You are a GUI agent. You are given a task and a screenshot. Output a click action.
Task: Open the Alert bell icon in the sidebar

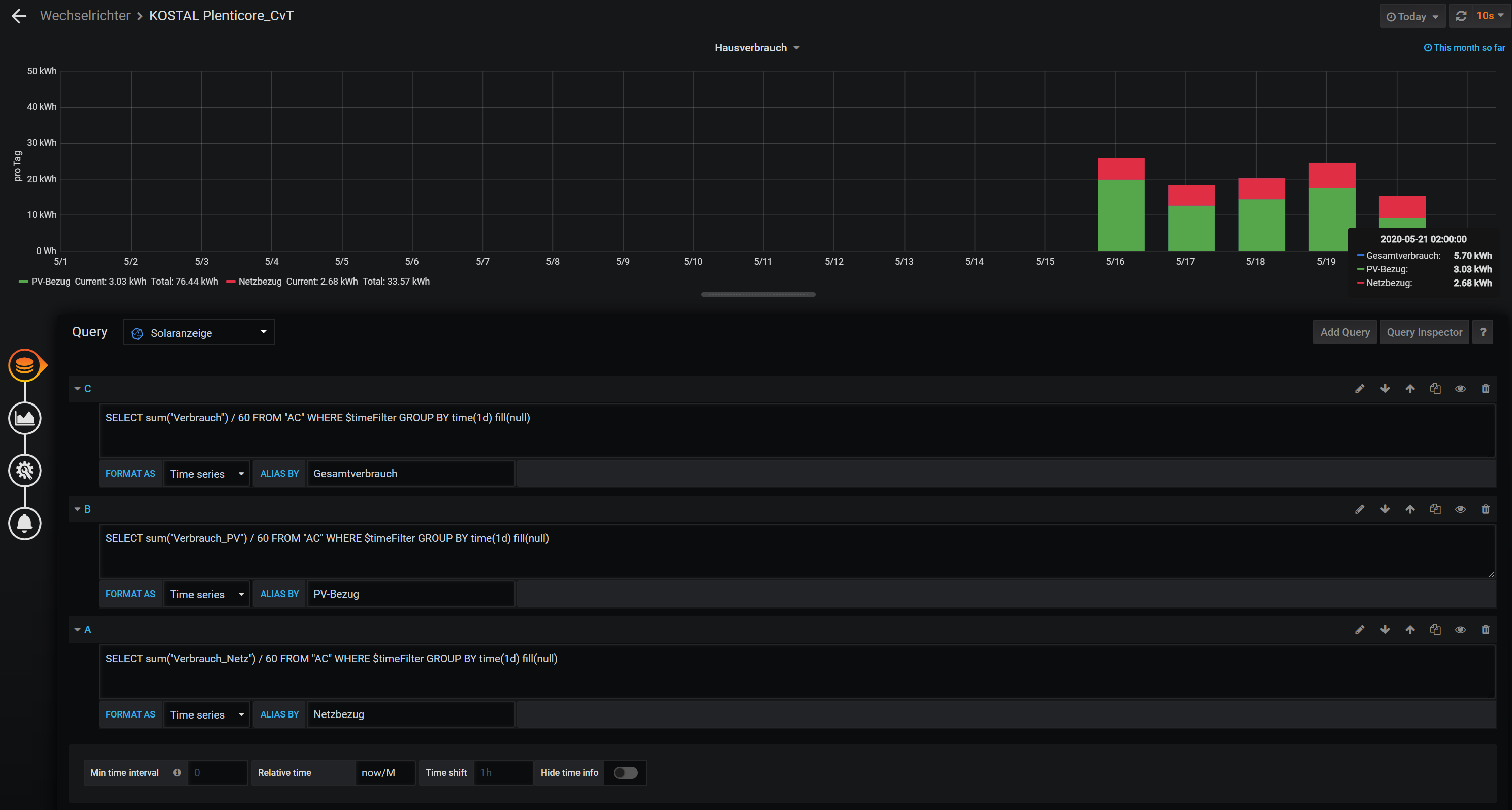tap(25, 523)
